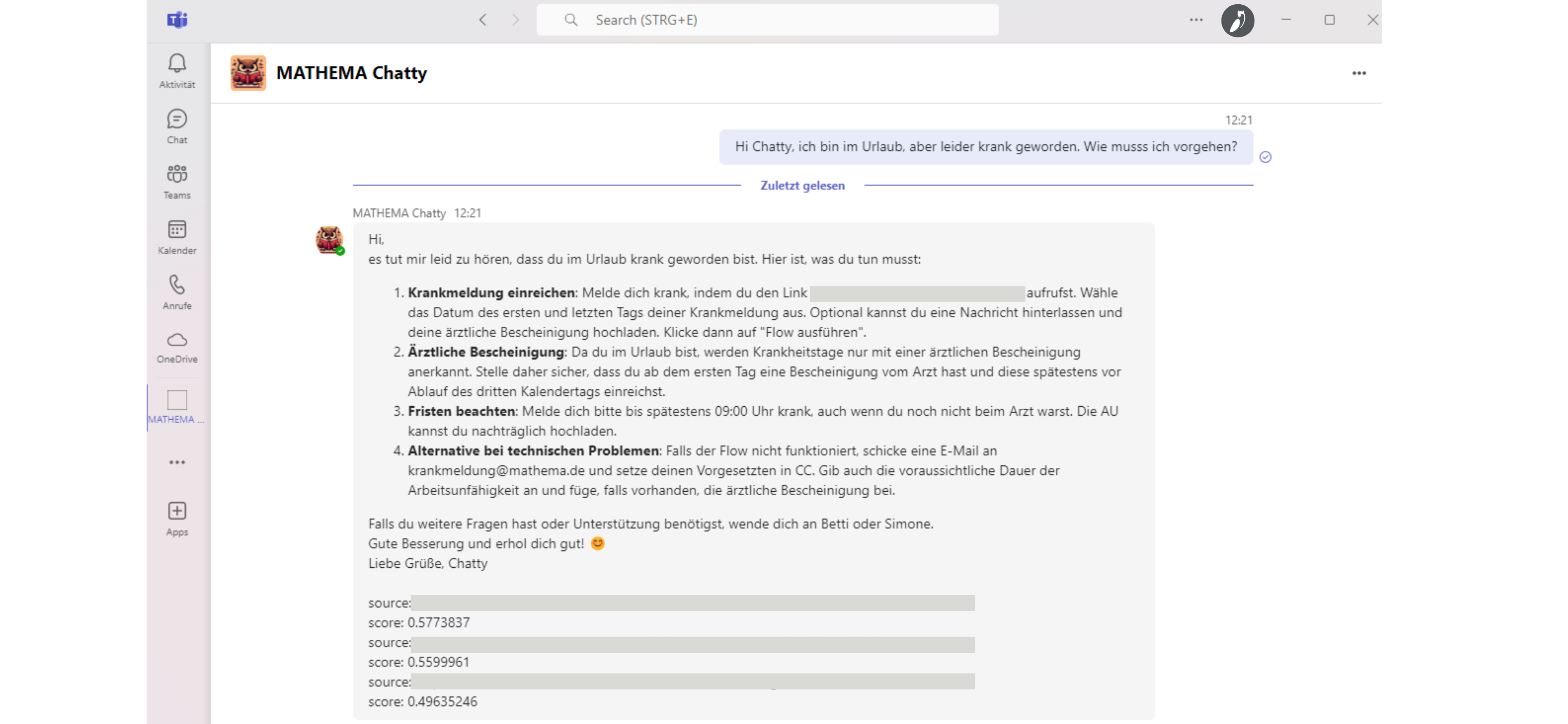Go back with the left arrow

click(483, 20)
